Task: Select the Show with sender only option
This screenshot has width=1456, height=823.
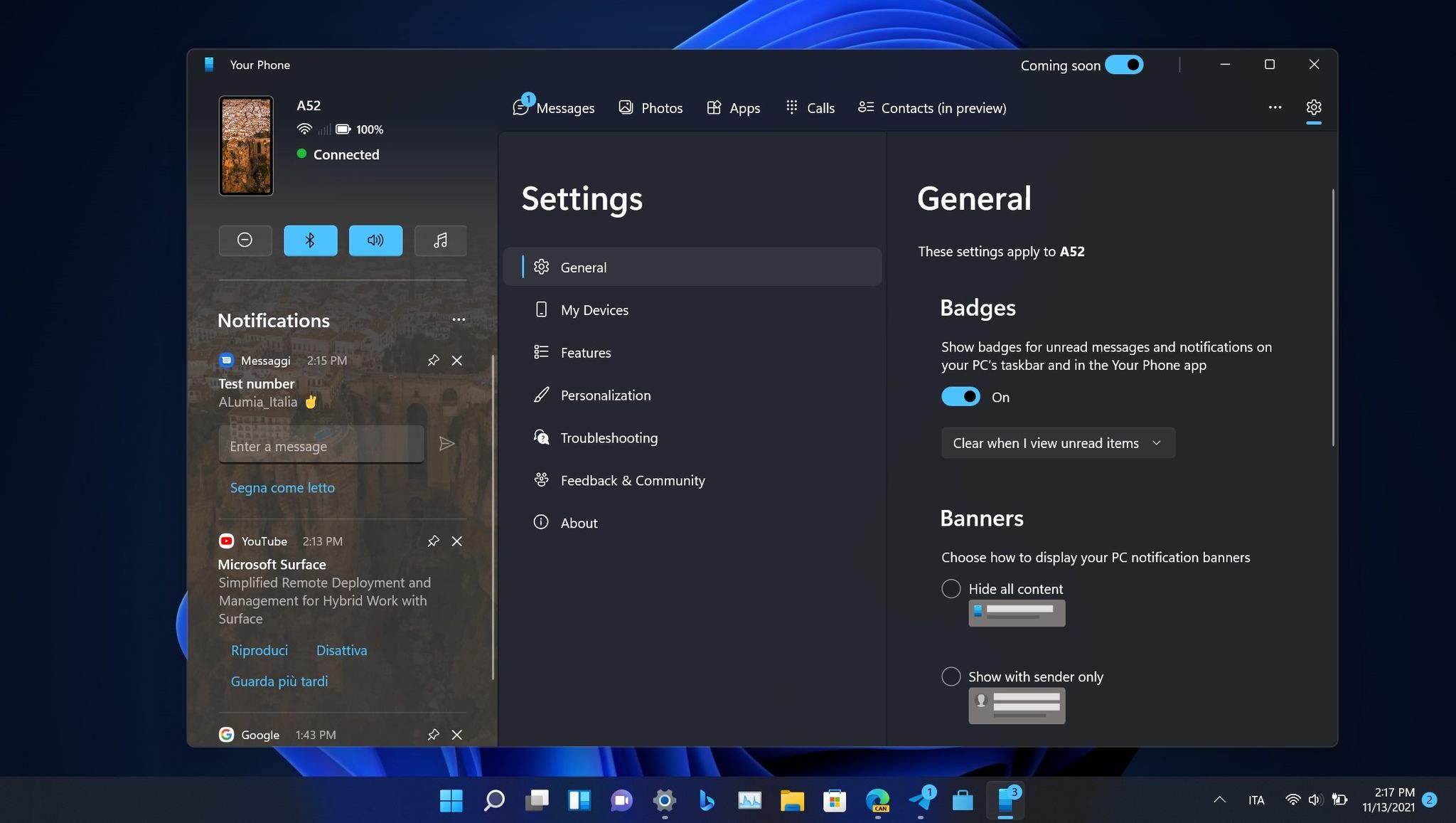Action: 951,676
